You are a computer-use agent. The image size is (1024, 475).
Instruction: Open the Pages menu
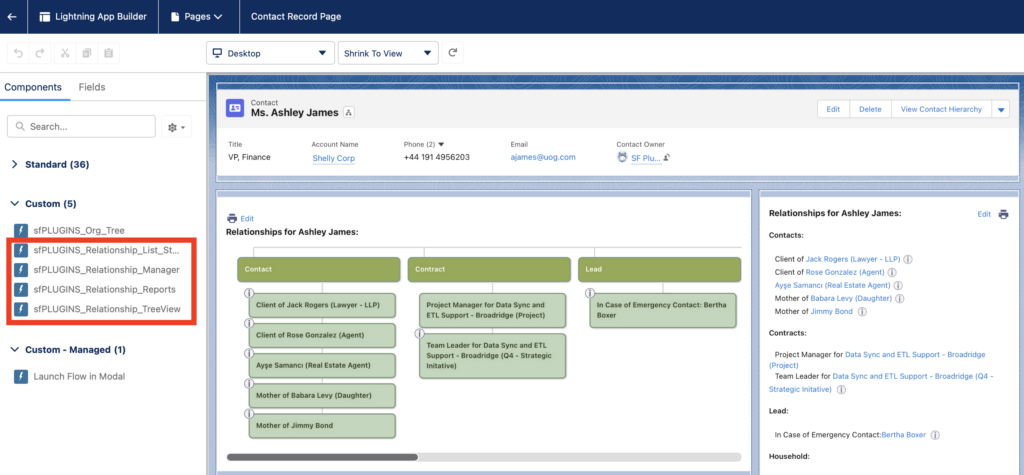coord(197,17)
